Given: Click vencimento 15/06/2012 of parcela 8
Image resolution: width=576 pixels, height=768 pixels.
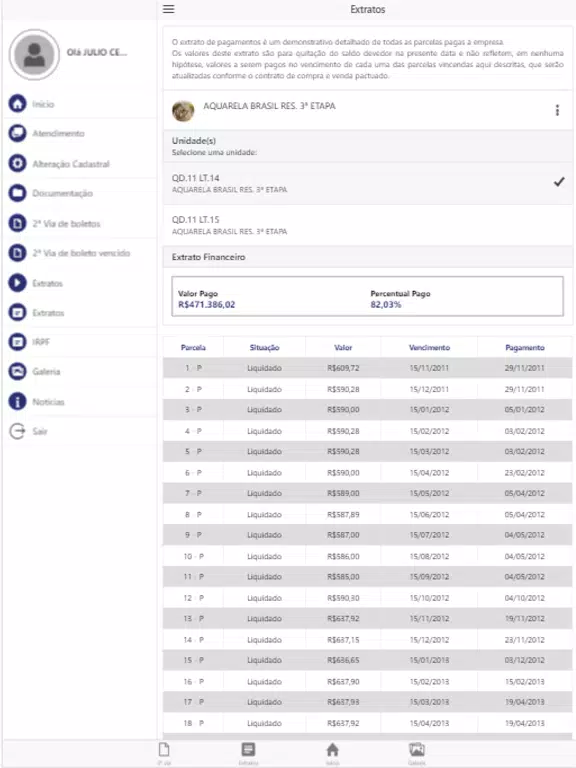Looking at the screenshot, I should pyautogui.click(x=429, y=514).
